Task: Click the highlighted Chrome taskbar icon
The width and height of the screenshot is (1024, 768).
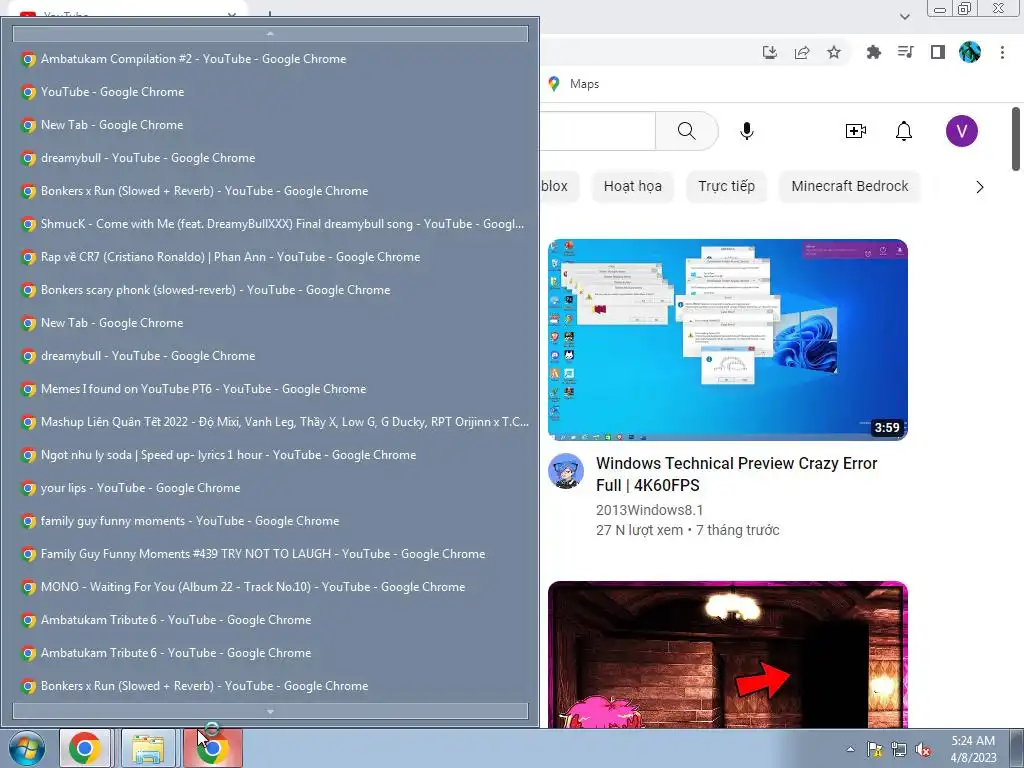Action: [x=212, y=748]
